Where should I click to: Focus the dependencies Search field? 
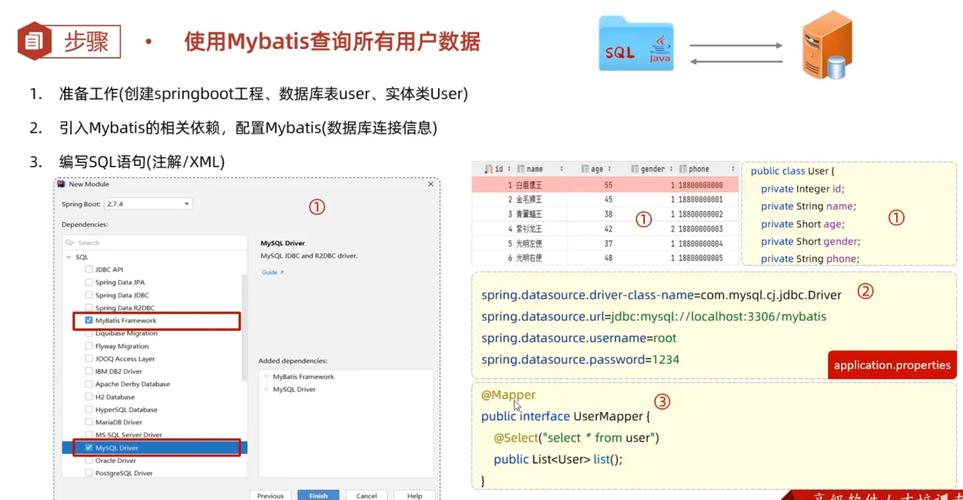tap(155, 243)
